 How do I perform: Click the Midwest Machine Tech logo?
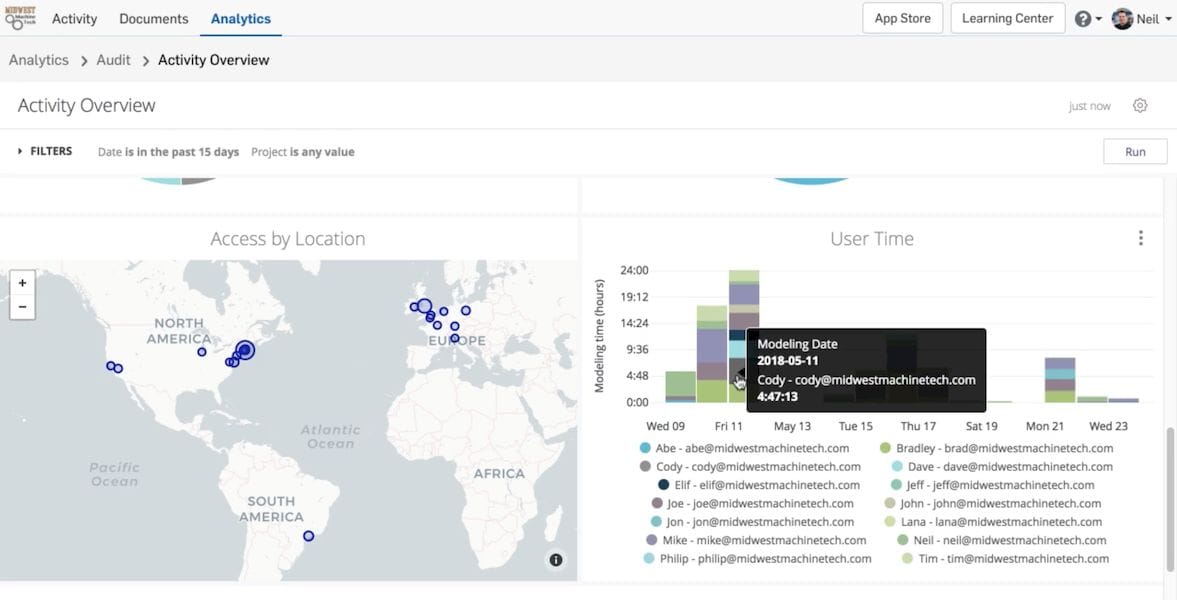21,18
